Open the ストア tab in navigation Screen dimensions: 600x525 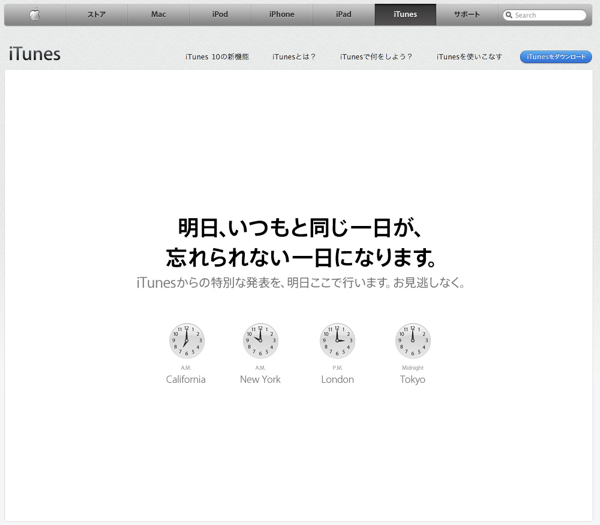pyautogui.click(x=96, y=15)
